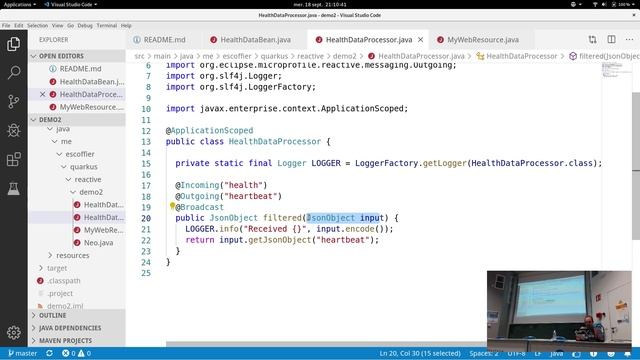Open the Visual Studio Code app menu
Screen dimensions: 640x360
pyautogui.click(x=71, y=4)
